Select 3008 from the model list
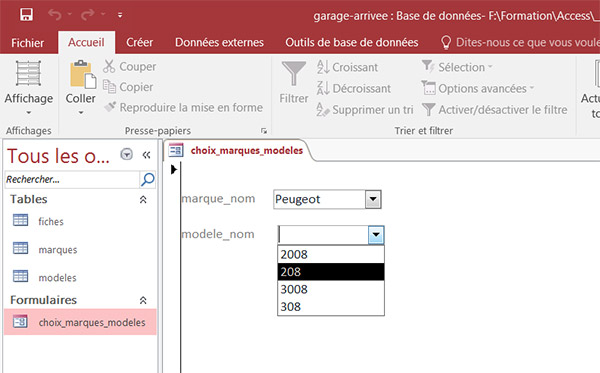The height and width of the screenshot is (373, 600). [x=331, y=289]
